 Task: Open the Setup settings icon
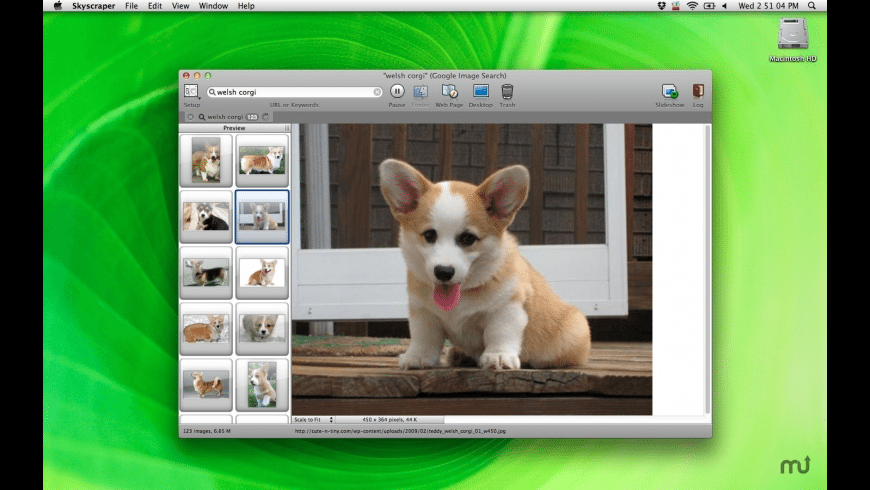[191, 92]
